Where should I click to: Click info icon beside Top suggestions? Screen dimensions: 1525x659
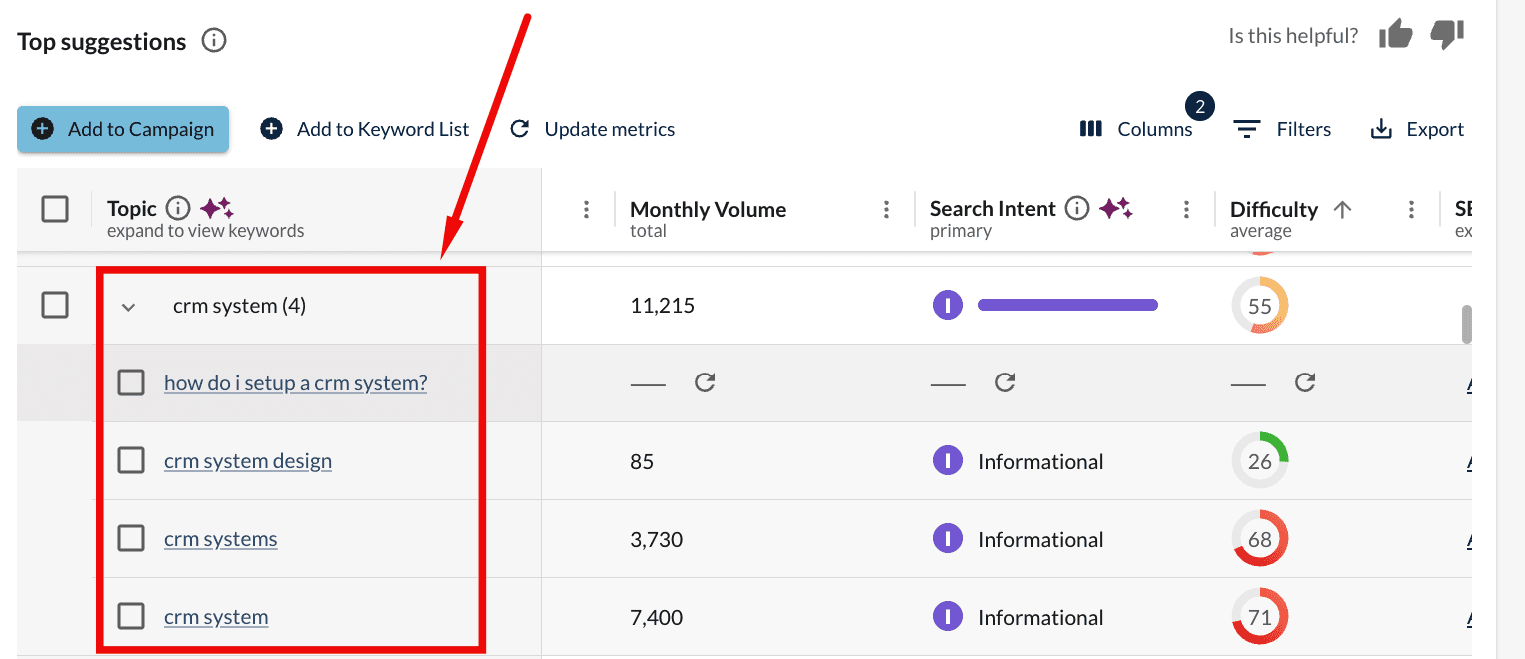[214, 41]
